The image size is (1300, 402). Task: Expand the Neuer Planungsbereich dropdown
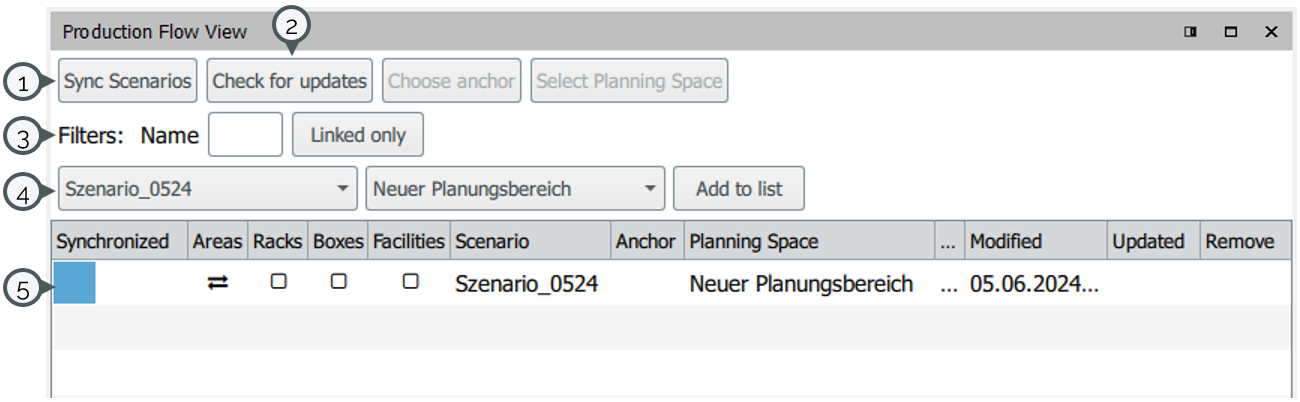(x=515, y=188)
